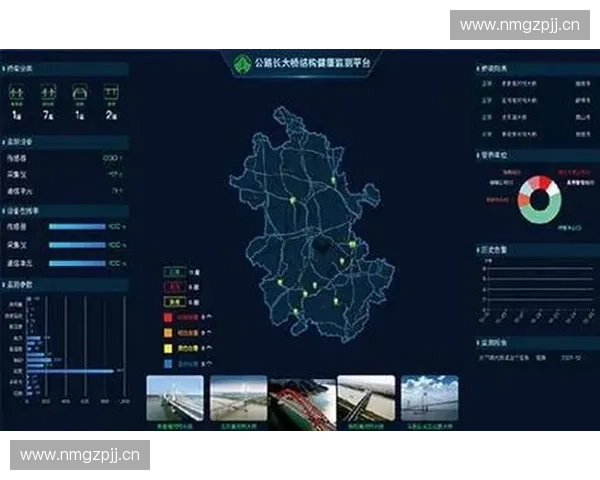The width and height of the screenshot is (600, 480).
Task: Open the red arch bridge thumbnail
Action: tap(302, 403)
